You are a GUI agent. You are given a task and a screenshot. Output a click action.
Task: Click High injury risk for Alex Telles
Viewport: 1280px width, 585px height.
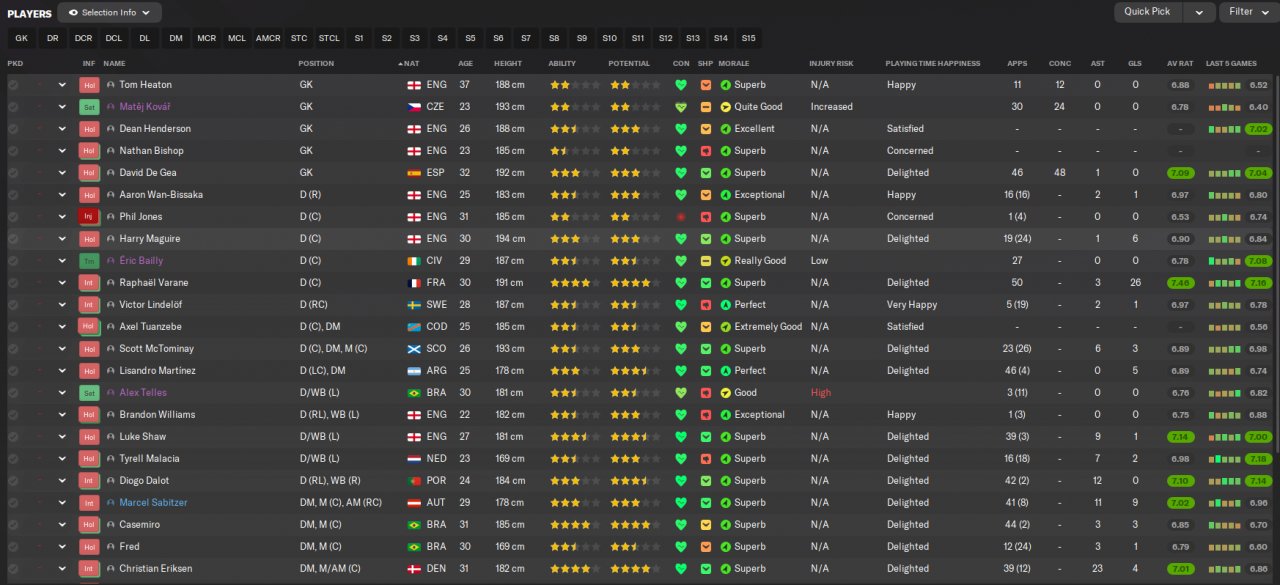[x=821, y=393]
